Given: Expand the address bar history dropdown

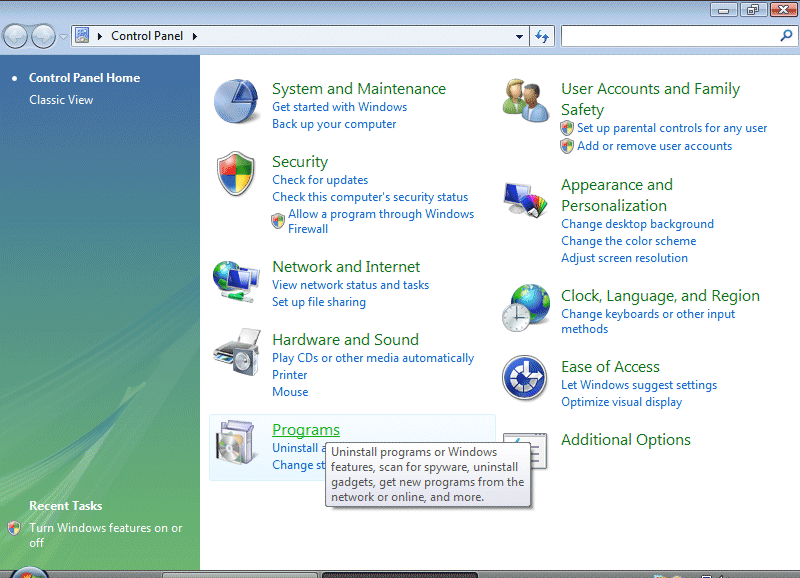Looking at the screenshot, I should (x=519, y=37).
